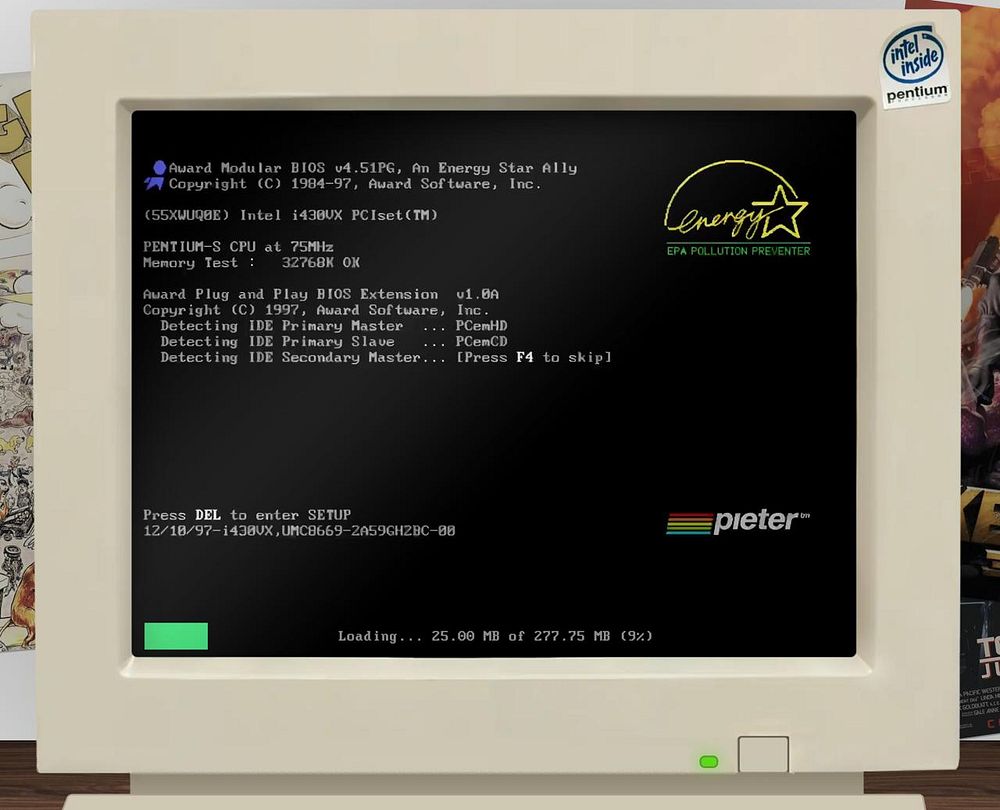The image size is (1000, 810).
Task: Click the Energy Star logo
Action: pyautogui.click(x=738, y=208)
